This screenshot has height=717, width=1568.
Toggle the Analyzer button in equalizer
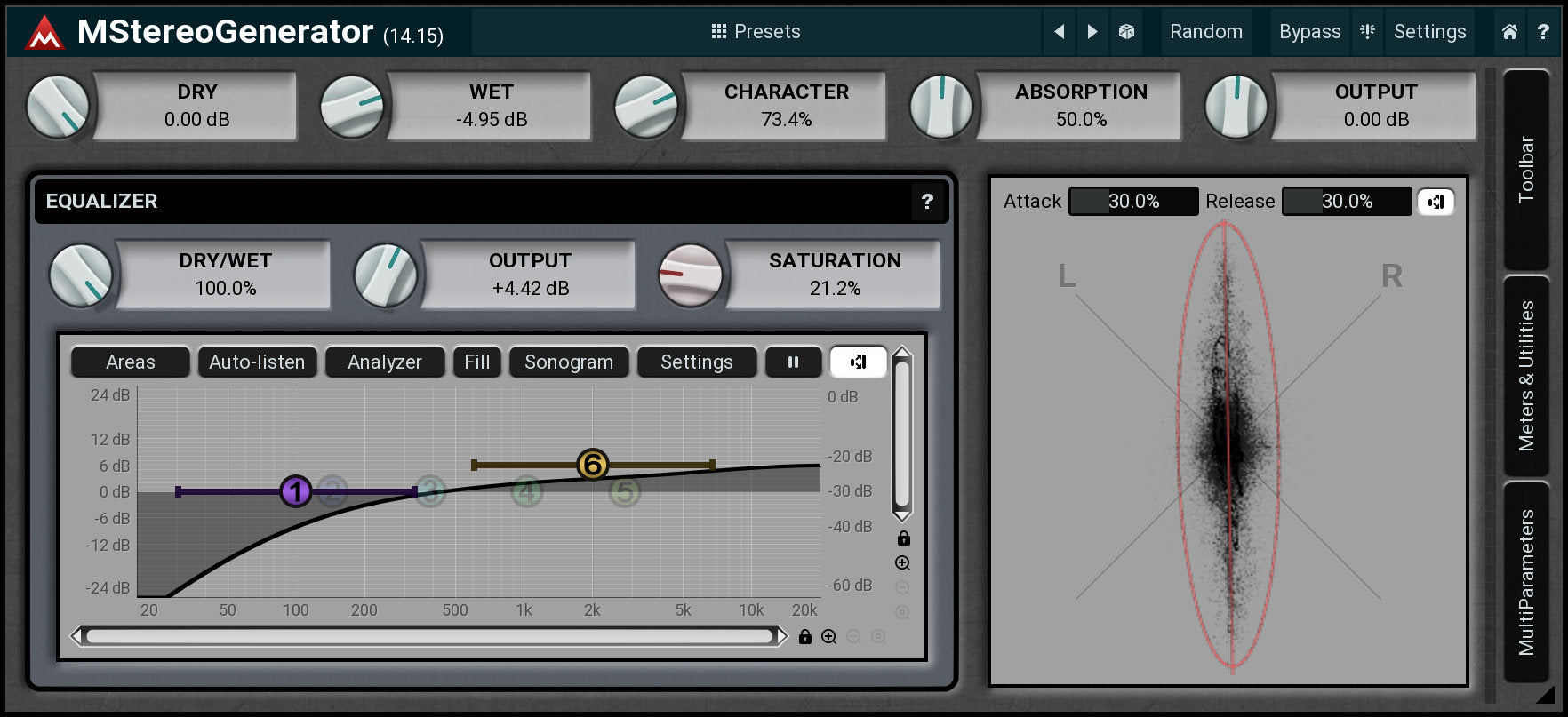point(384,362)
